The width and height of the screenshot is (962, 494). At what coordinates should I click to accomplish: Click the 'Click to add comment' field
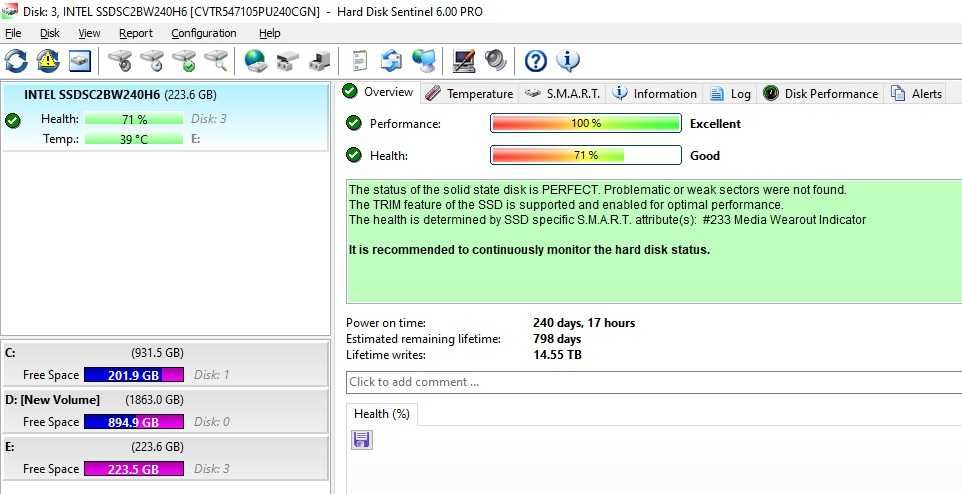coord(654,382)
